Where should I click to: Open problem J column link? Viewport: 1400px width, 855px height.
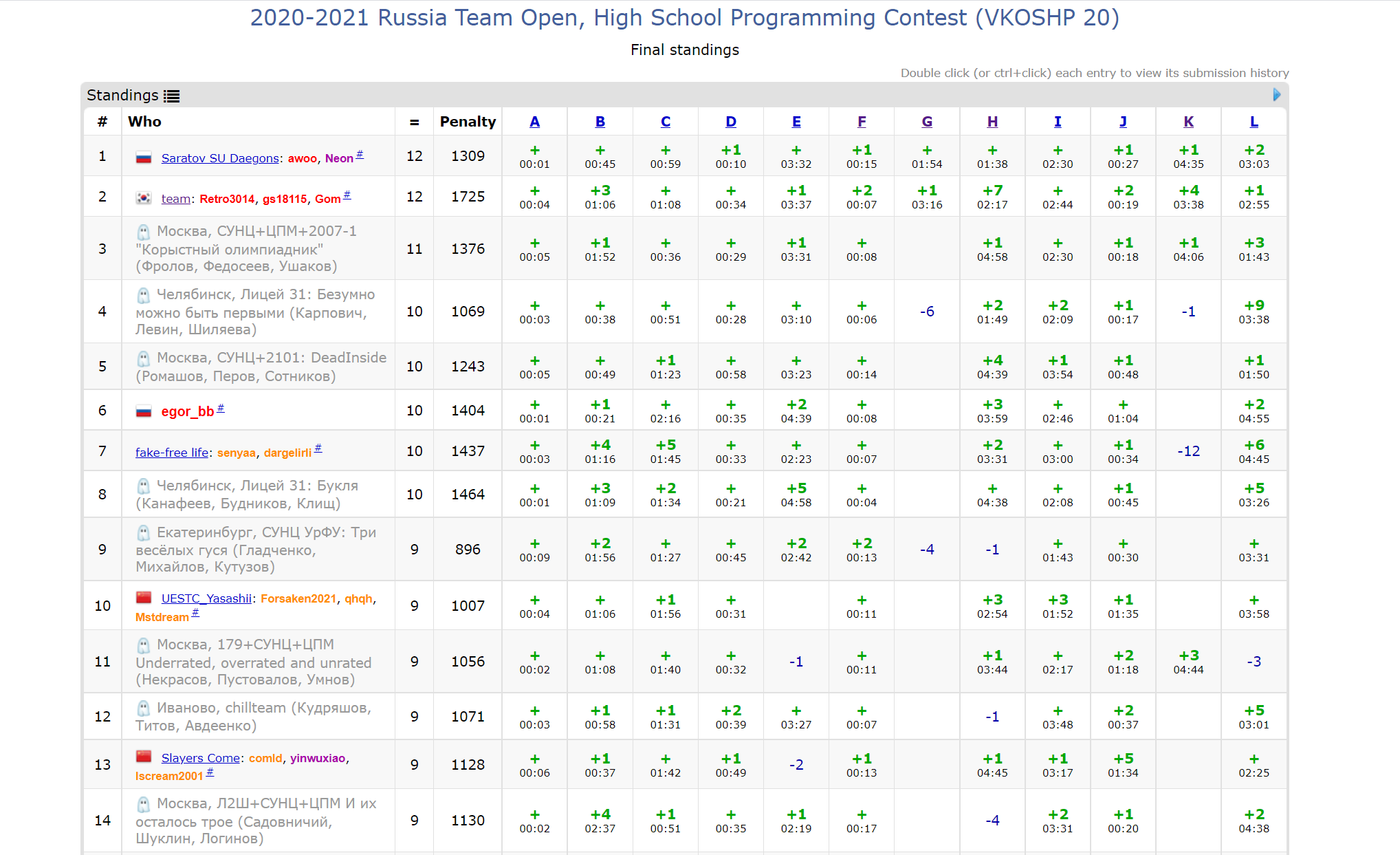(x=1123, y=122)
